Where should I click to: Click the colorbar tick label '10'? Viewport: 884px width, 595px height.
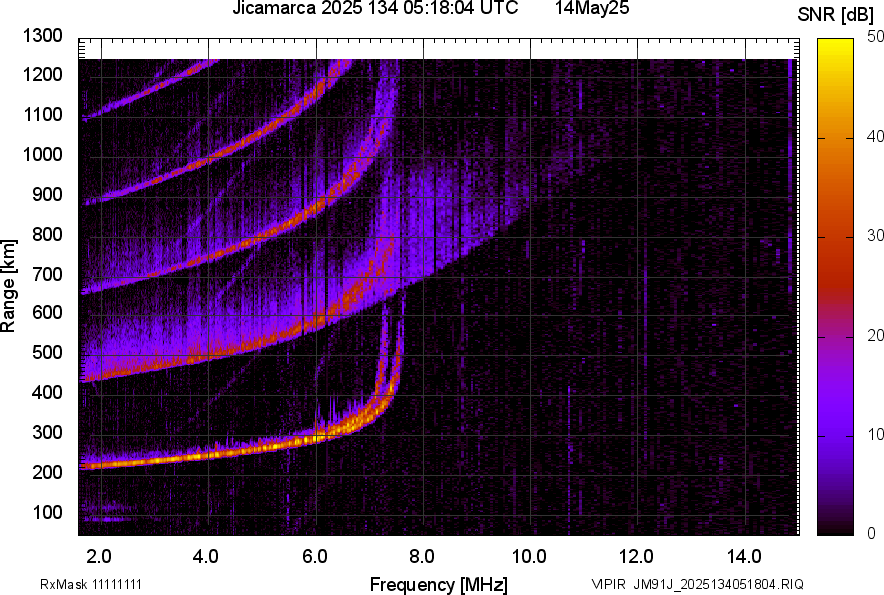pyautogui.click(x=875, y=434)
